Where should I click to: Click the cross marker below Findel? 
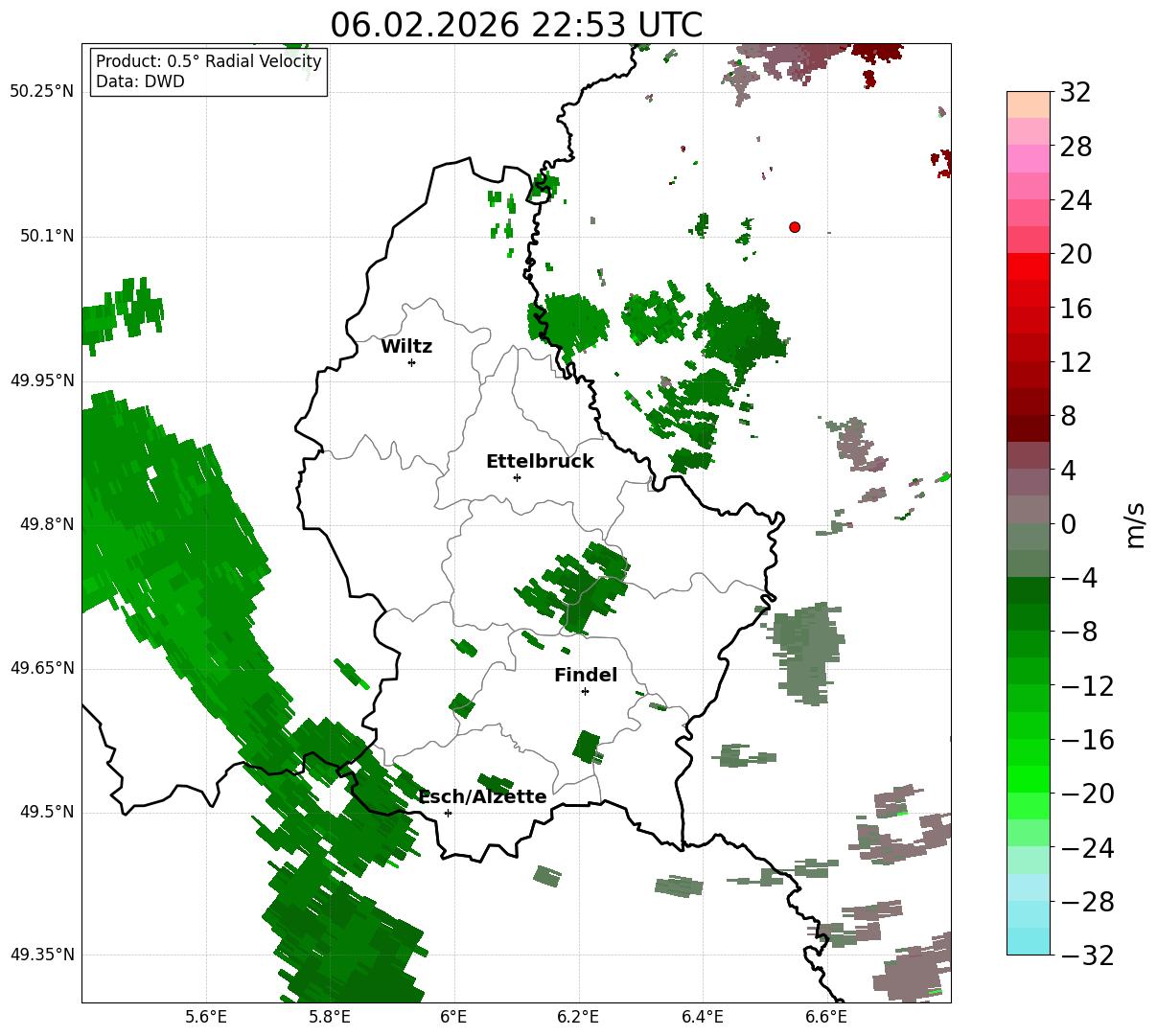tap(585, 691)
